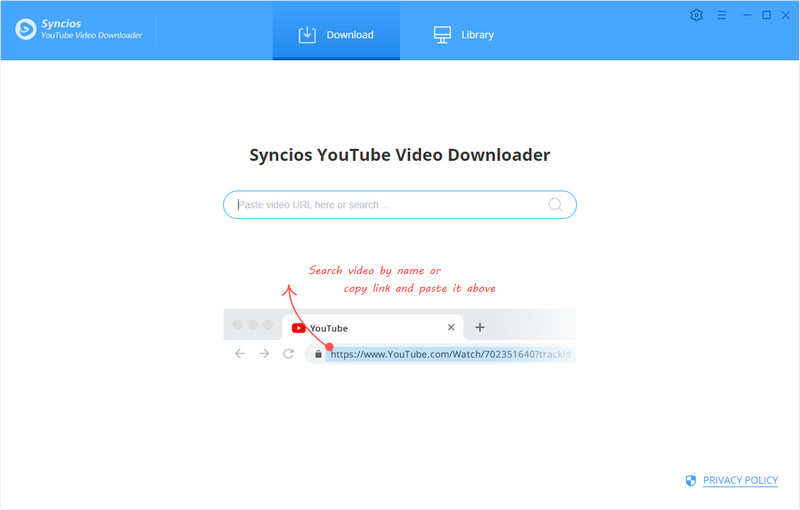
Task: Click the magnifier search icon
Action: pos(556,205)
